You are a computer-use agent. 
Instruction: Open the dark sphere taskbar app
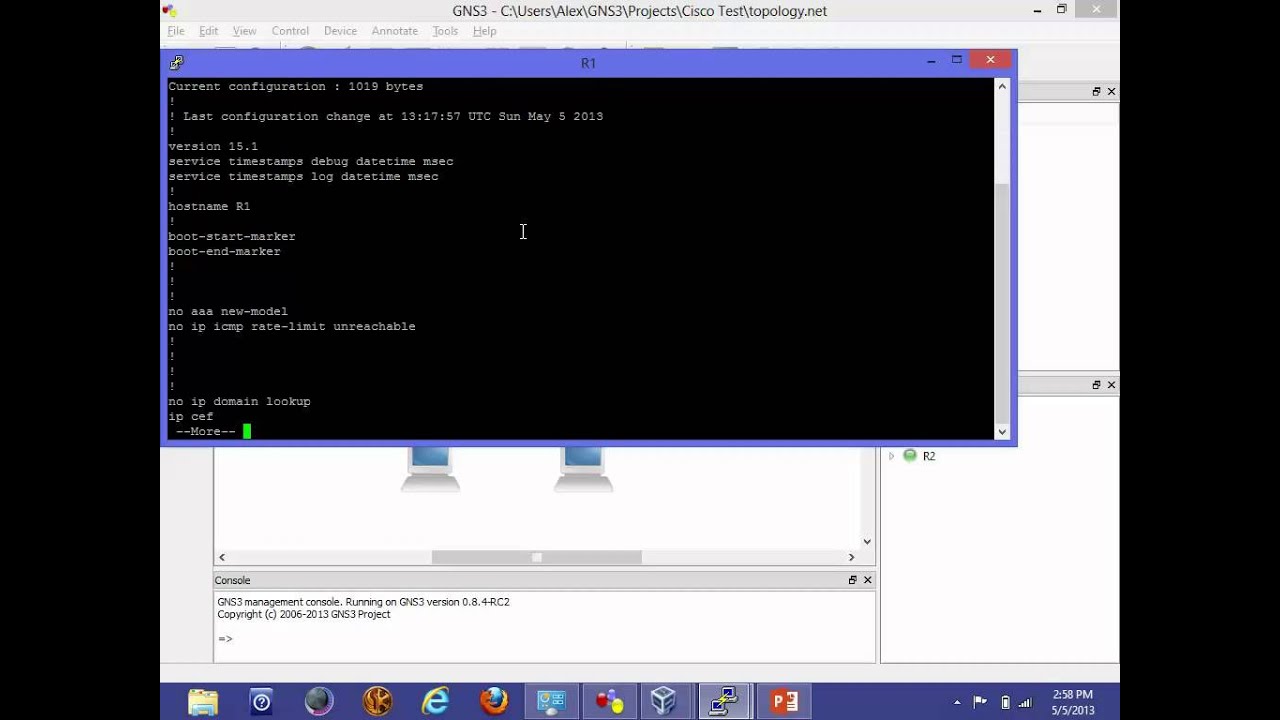[x=319, y=702]
